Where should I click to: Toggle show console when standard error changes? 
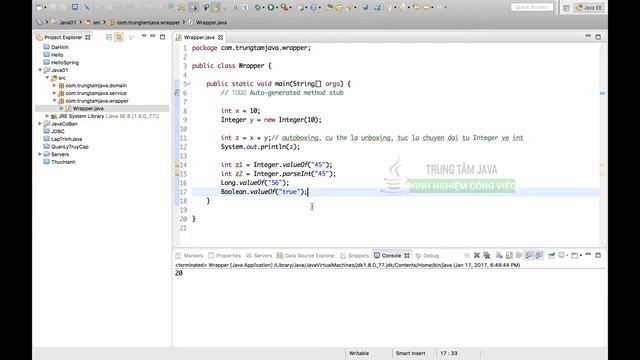(x=539, y=256)
